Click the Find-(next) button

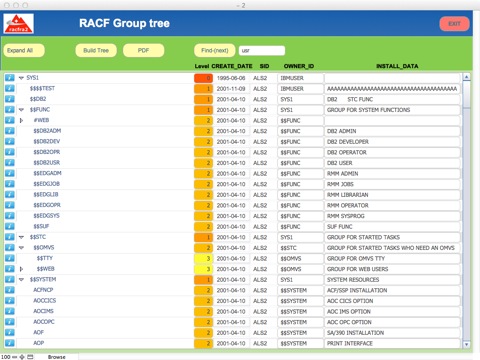[214, 50]
